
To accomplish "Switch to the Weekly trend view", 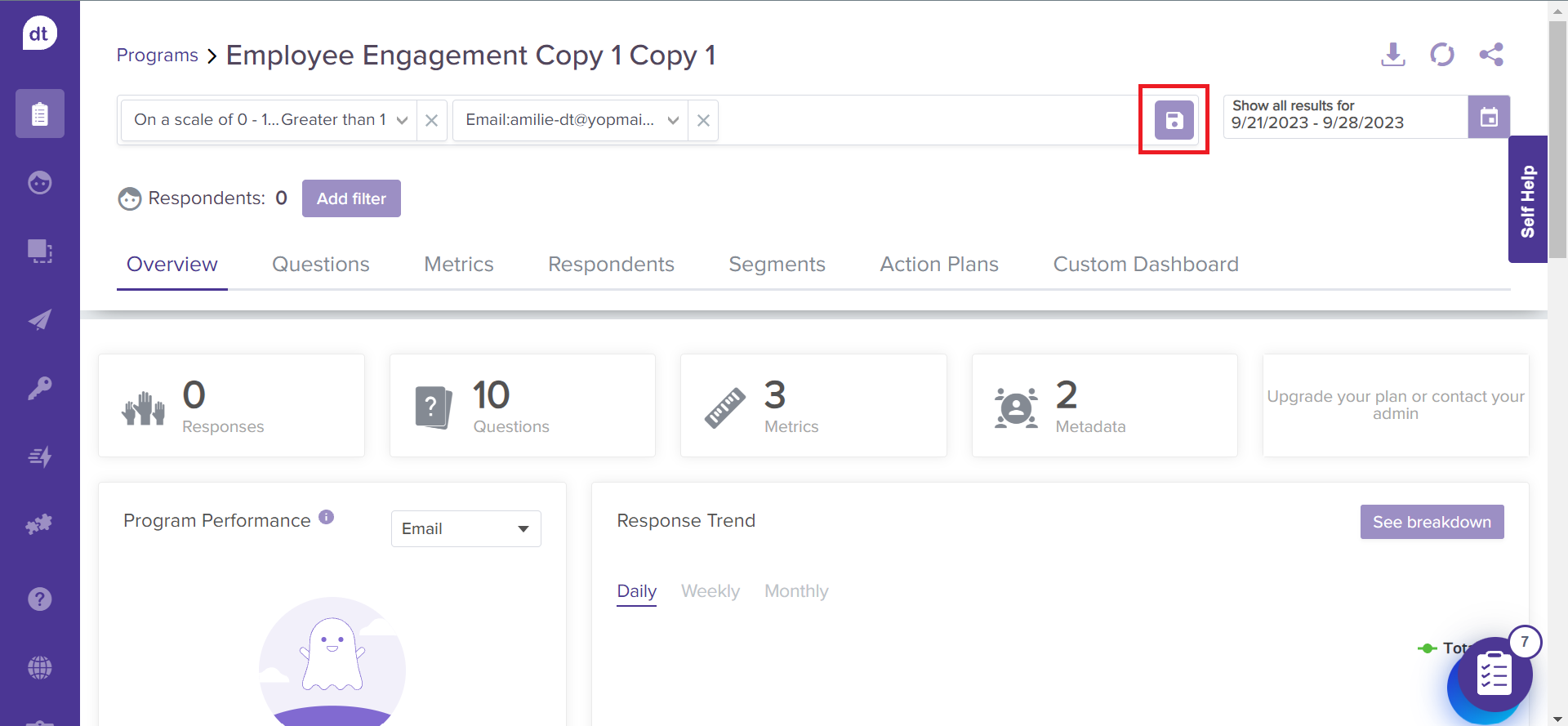I will tap(710, 591).
